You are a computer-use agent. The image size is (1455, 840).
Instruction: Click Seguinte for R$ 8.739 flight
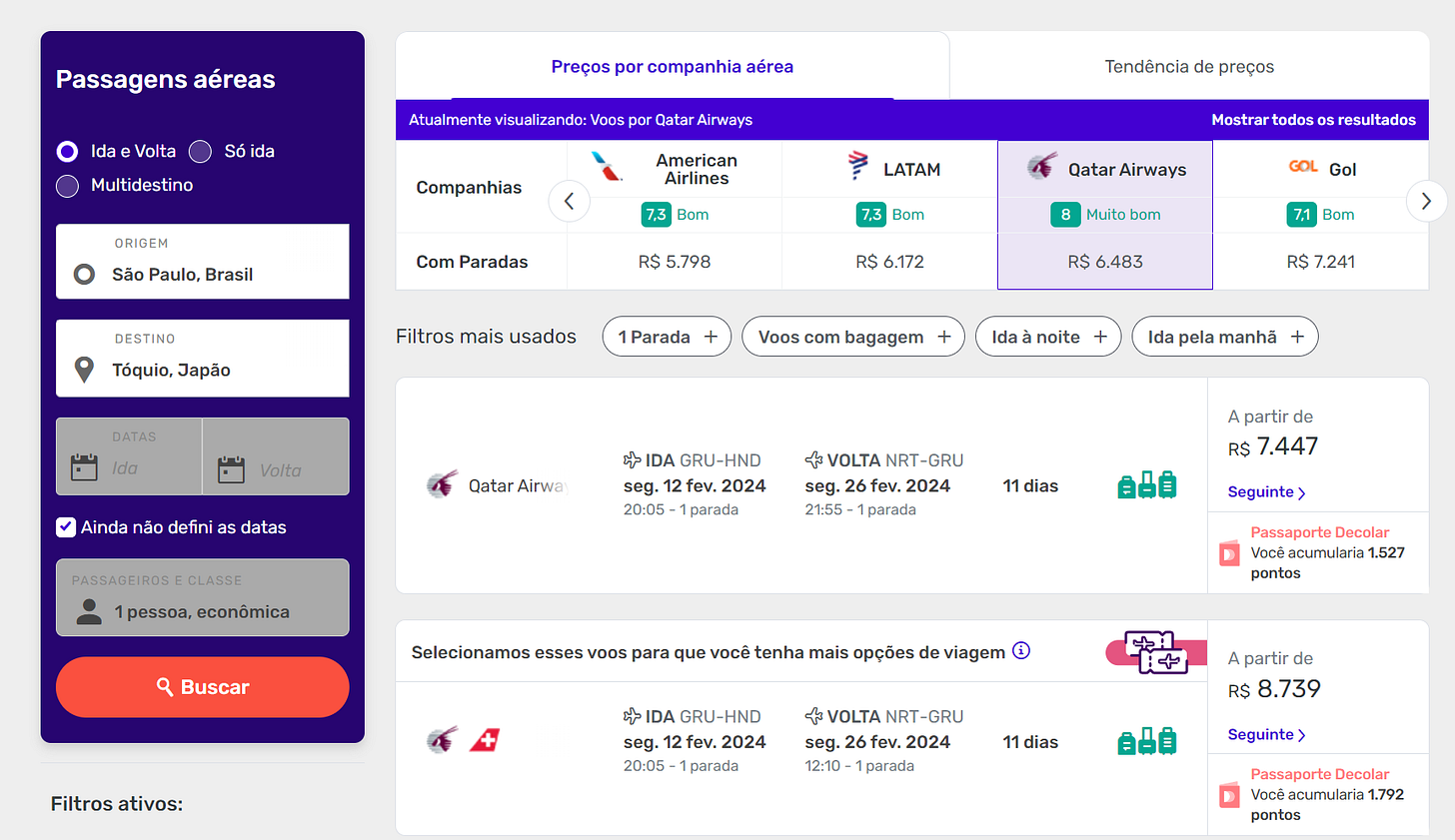(1266, 735)
